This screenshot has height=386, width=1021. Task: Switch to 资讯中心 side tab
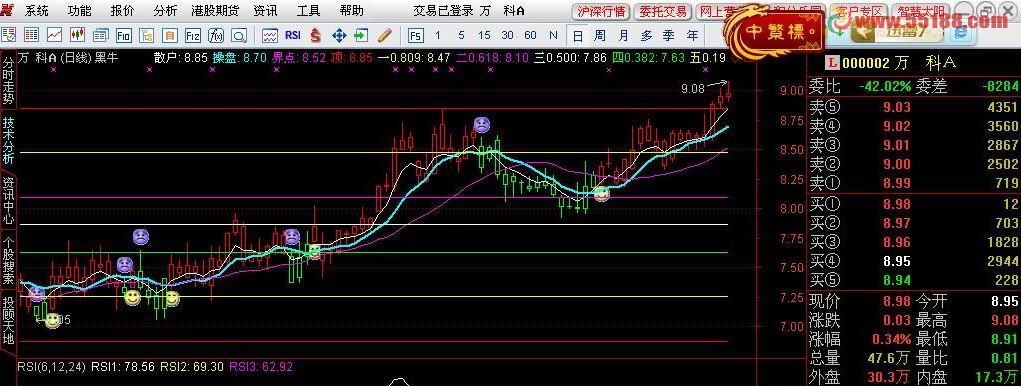pos(8,200)
